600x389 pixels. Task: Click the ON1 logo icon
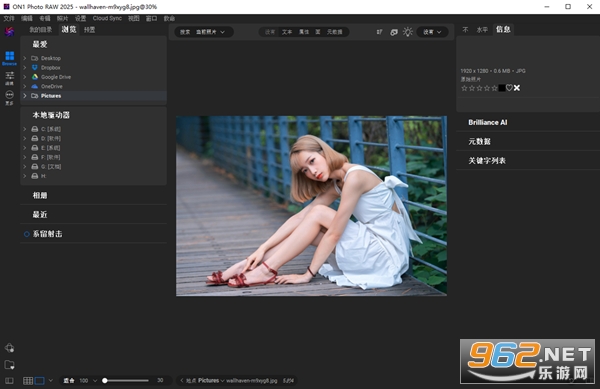[10, 32]
